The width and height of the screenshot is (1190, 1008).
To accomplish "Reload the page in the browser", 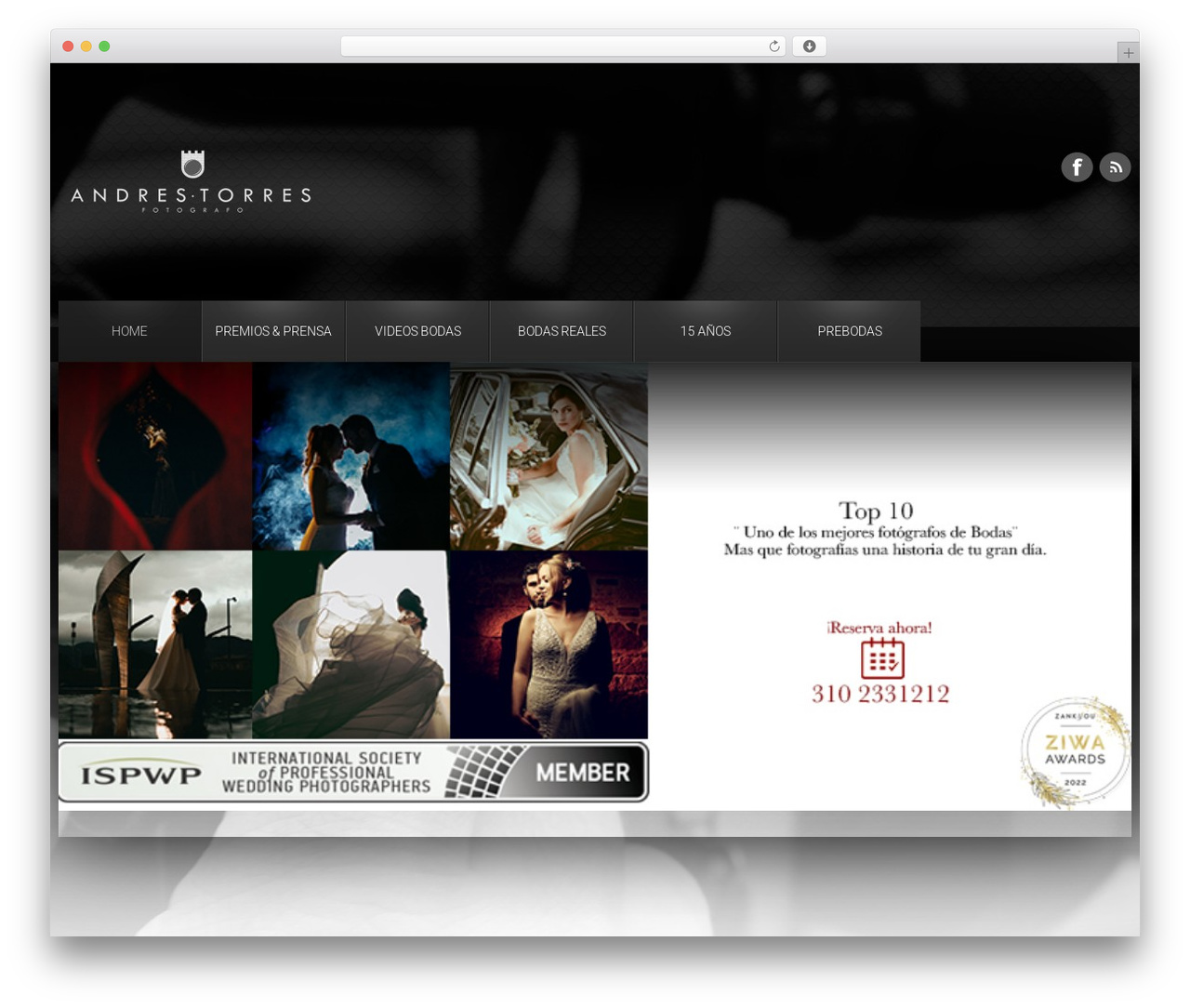I will point(774,46).
